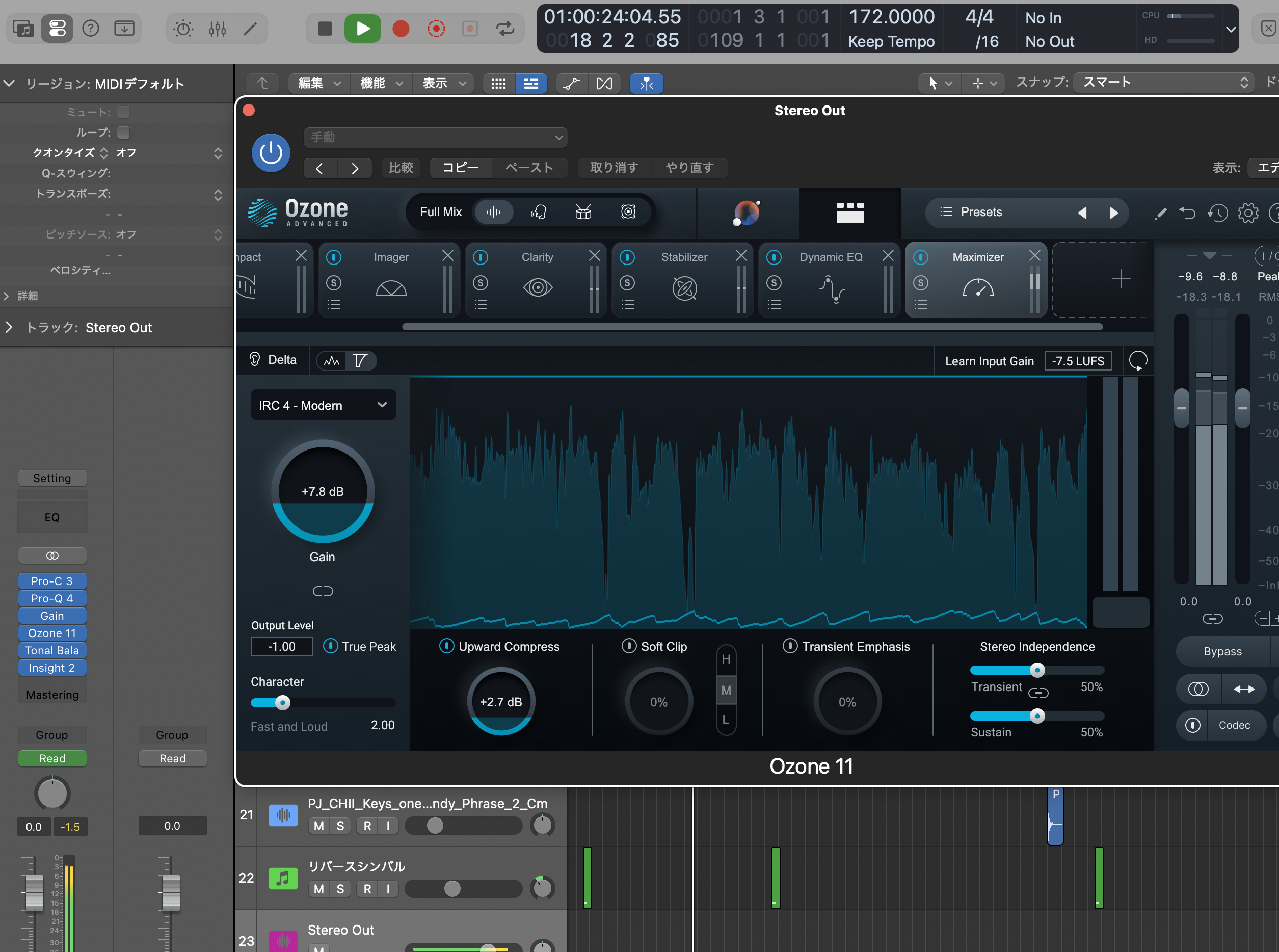The height and width of the screenshot is (952, 1279).
Task: Click the 取り消す undo button
Action: 614,168
